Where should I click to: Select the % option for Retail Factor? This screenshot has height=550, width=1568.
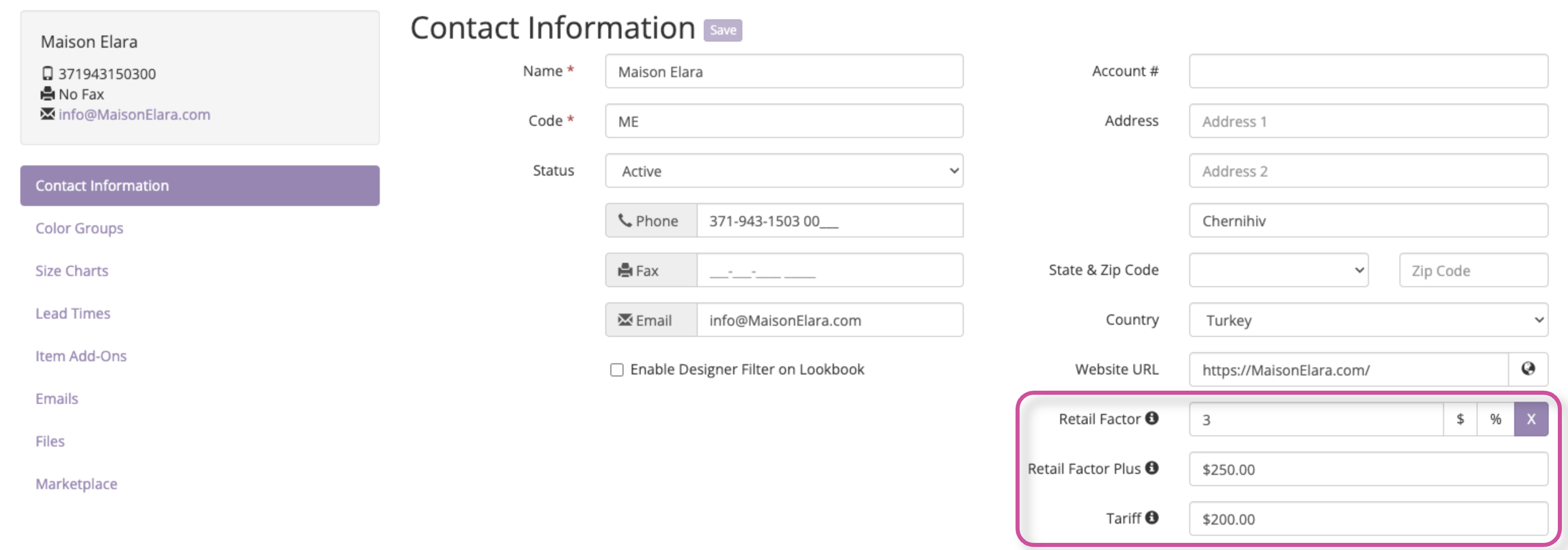click(1495, 419)
